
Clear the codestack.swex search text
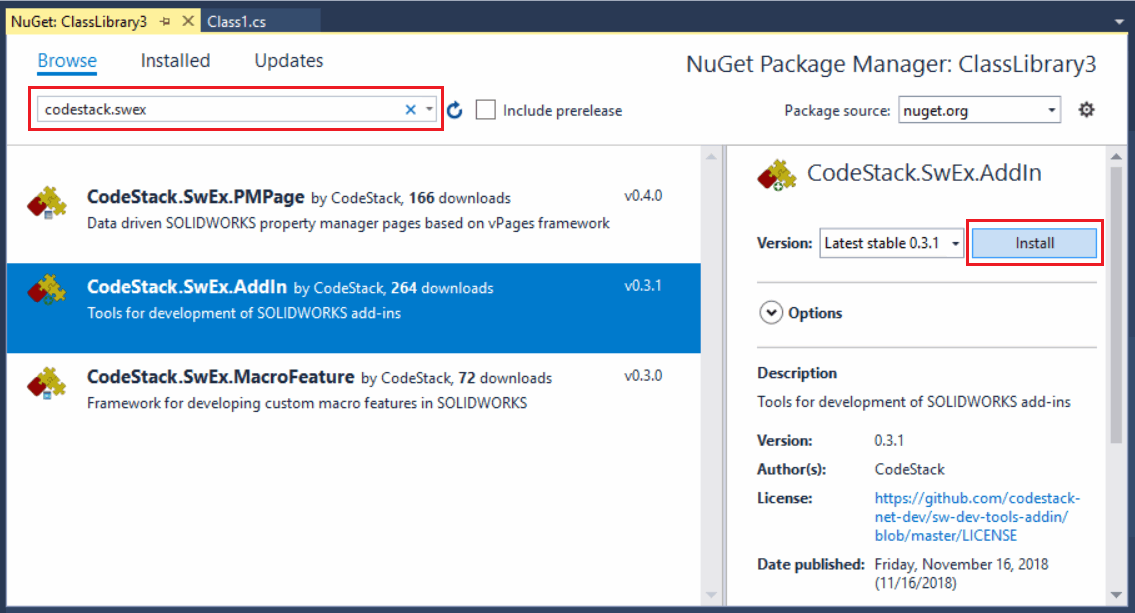point(410,109)
